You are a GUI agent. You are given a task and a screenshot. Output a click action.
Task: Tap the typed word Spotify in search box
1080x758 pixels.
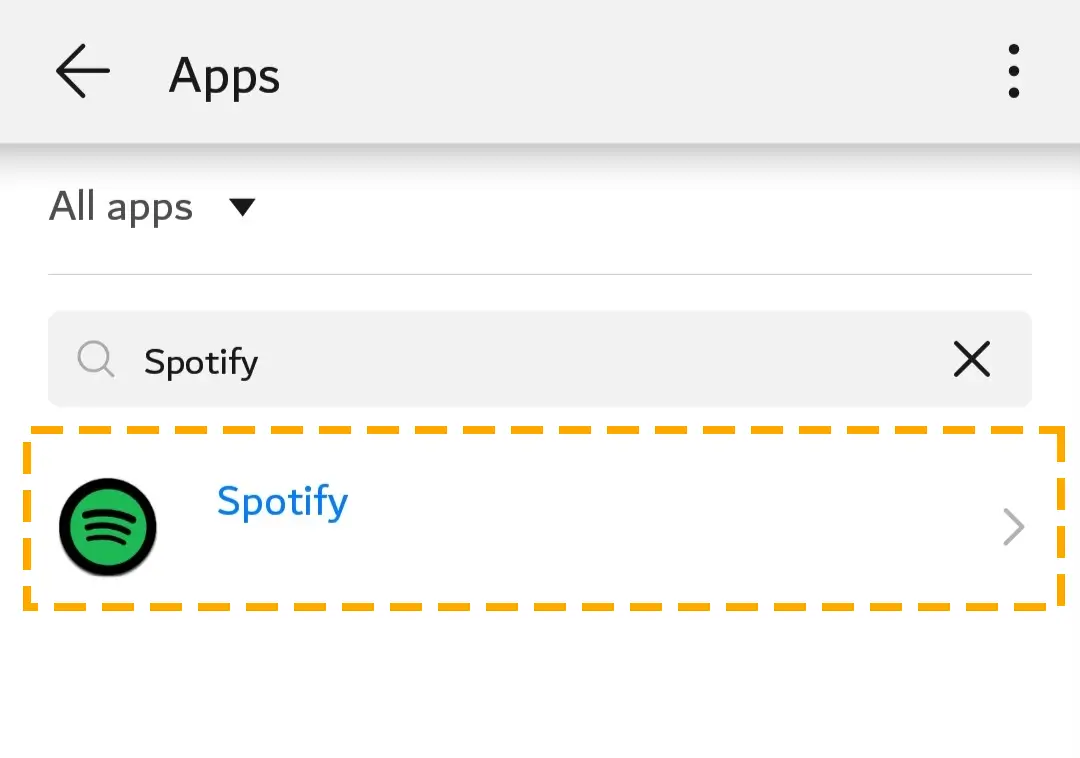201,362
